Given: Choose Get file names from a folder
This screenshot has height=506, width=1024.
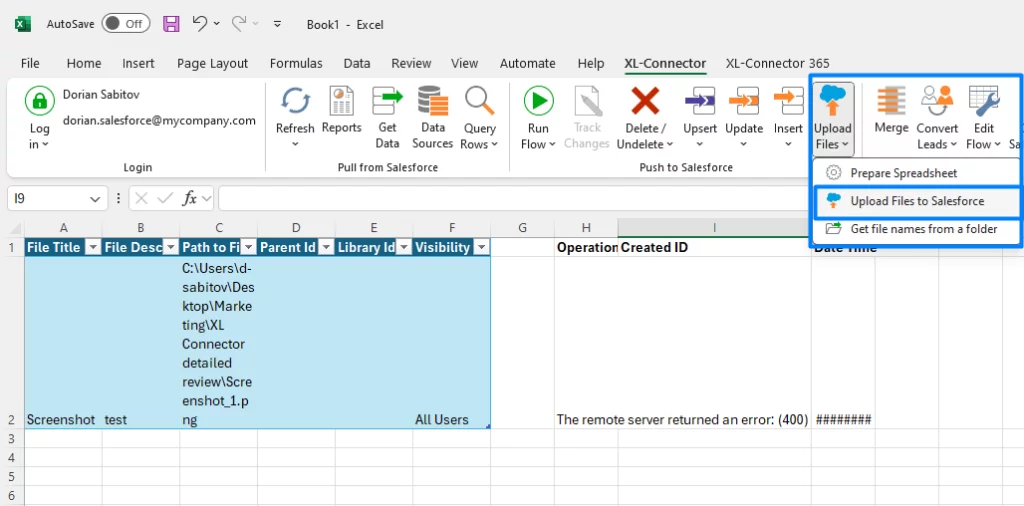Looking at the screenshot, I should [x=916, y=229].
